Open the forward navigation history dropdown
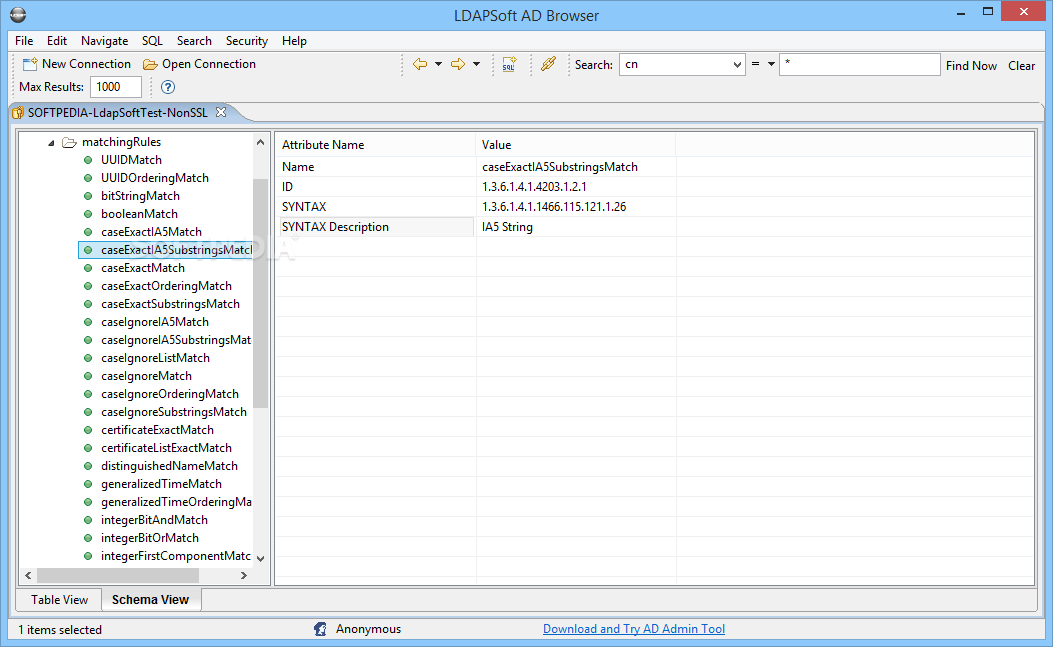1053x647 pixels. click(476, 64)
